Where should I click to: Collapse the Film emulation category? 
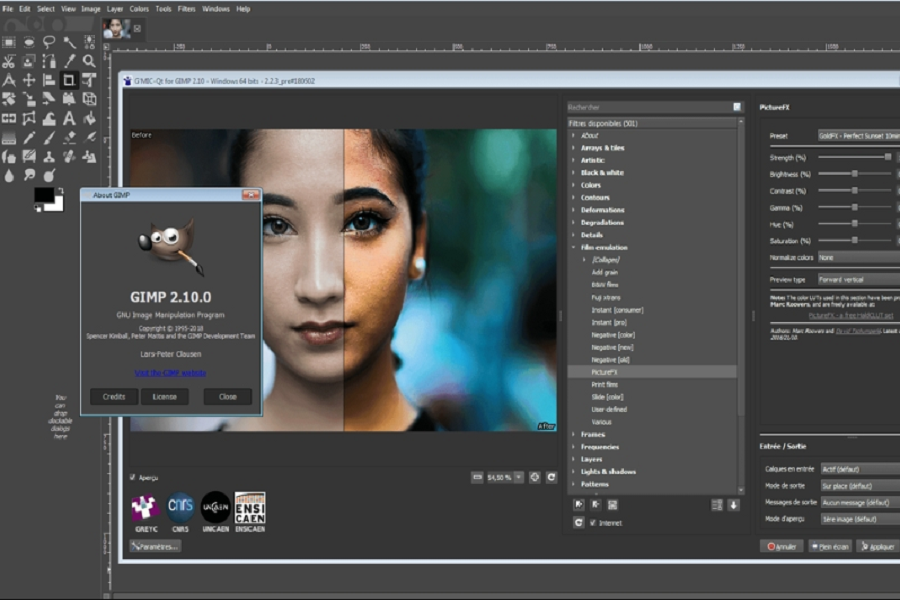point(573,247)
